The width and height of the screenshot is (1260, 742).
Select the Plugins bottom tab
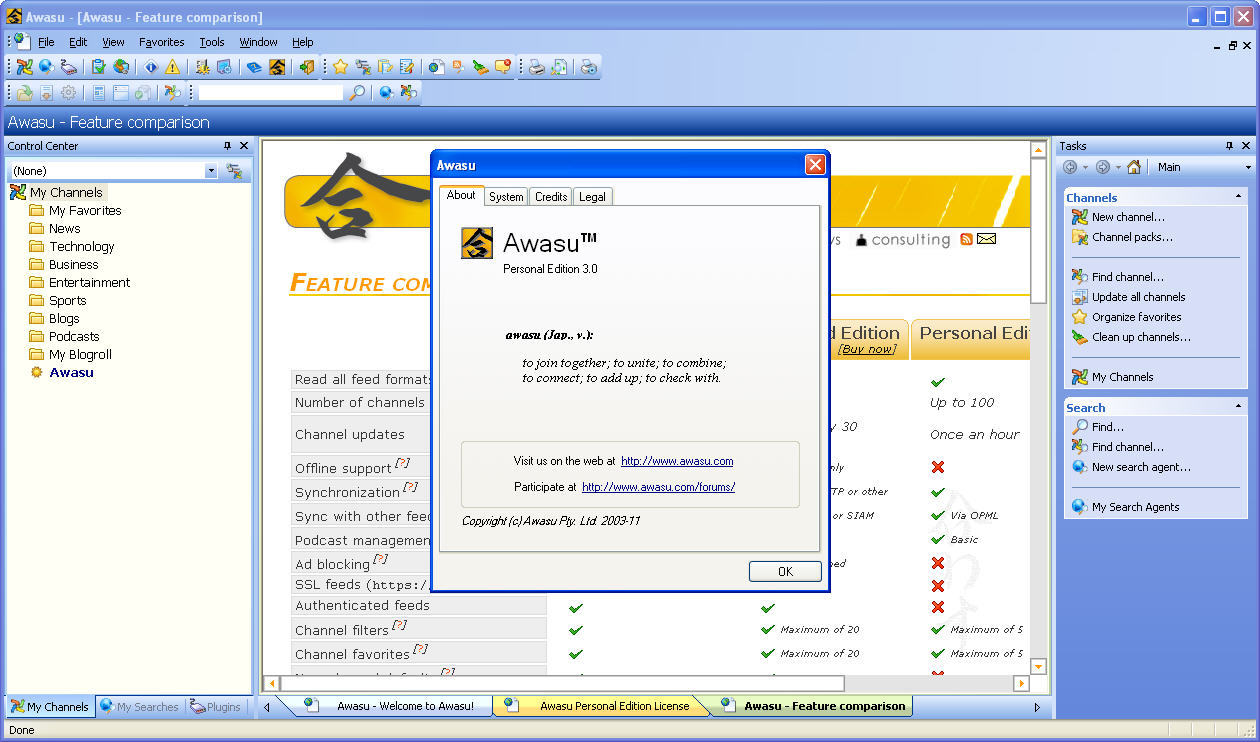tap(215, 707)
